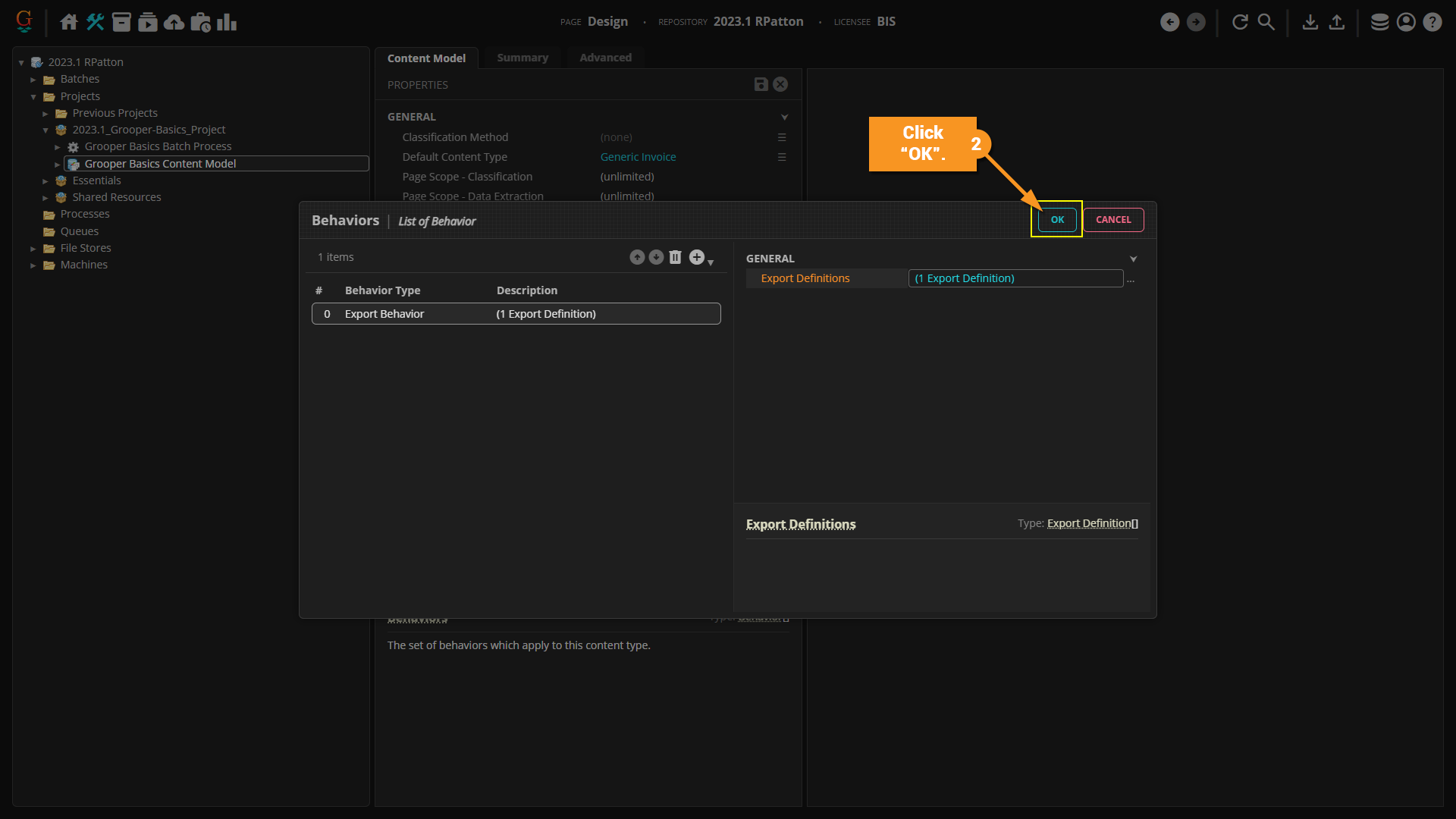The width and height of the screenshot is (1456, 819).
Task: Click the refresh icon in top bar
Action: [x=1240, y=22]
